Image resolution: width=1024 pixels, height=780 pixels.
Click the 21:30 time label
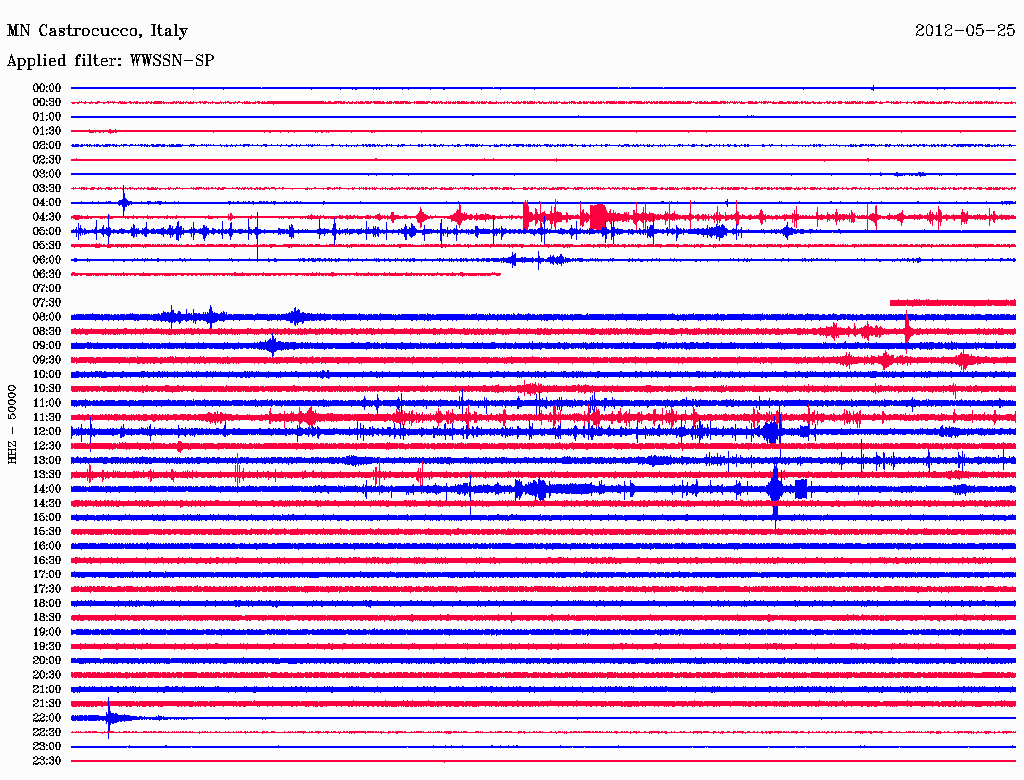coord(47,704)
